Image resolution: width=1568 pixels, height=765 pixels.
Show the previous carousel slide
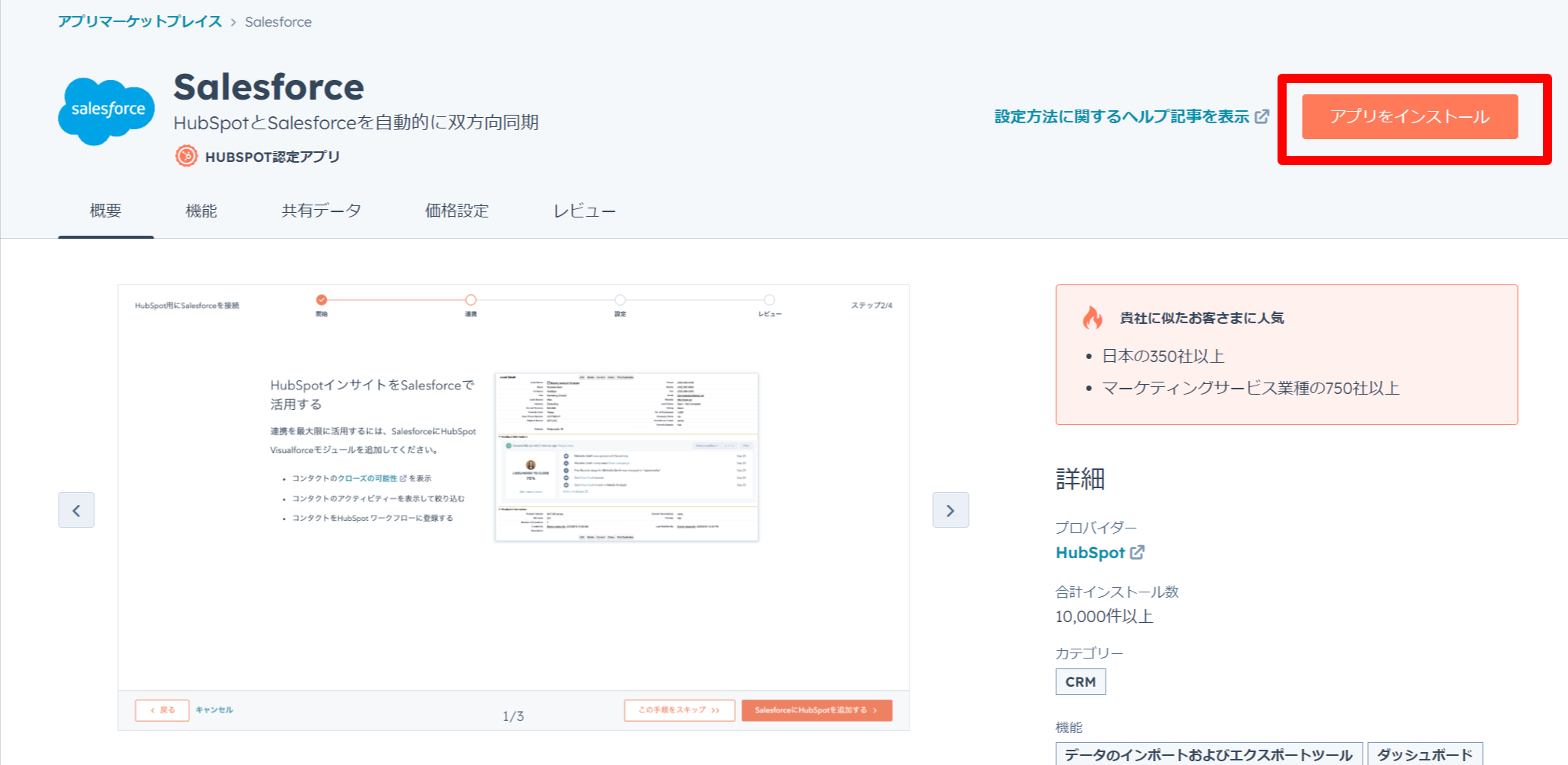(76, 510)
